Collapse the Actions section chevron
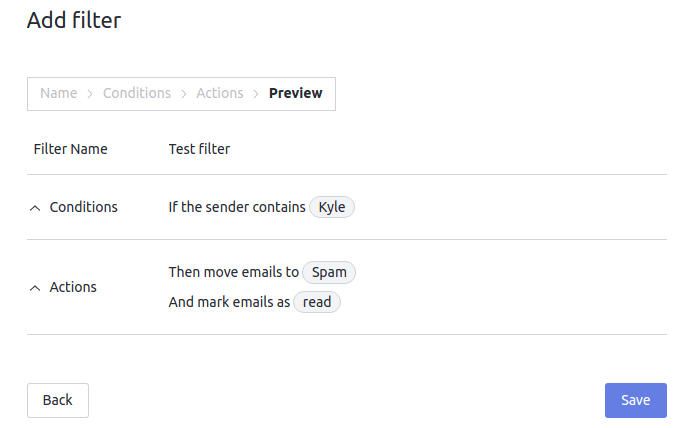Viewport: 696px width, 428px height. 36,287
